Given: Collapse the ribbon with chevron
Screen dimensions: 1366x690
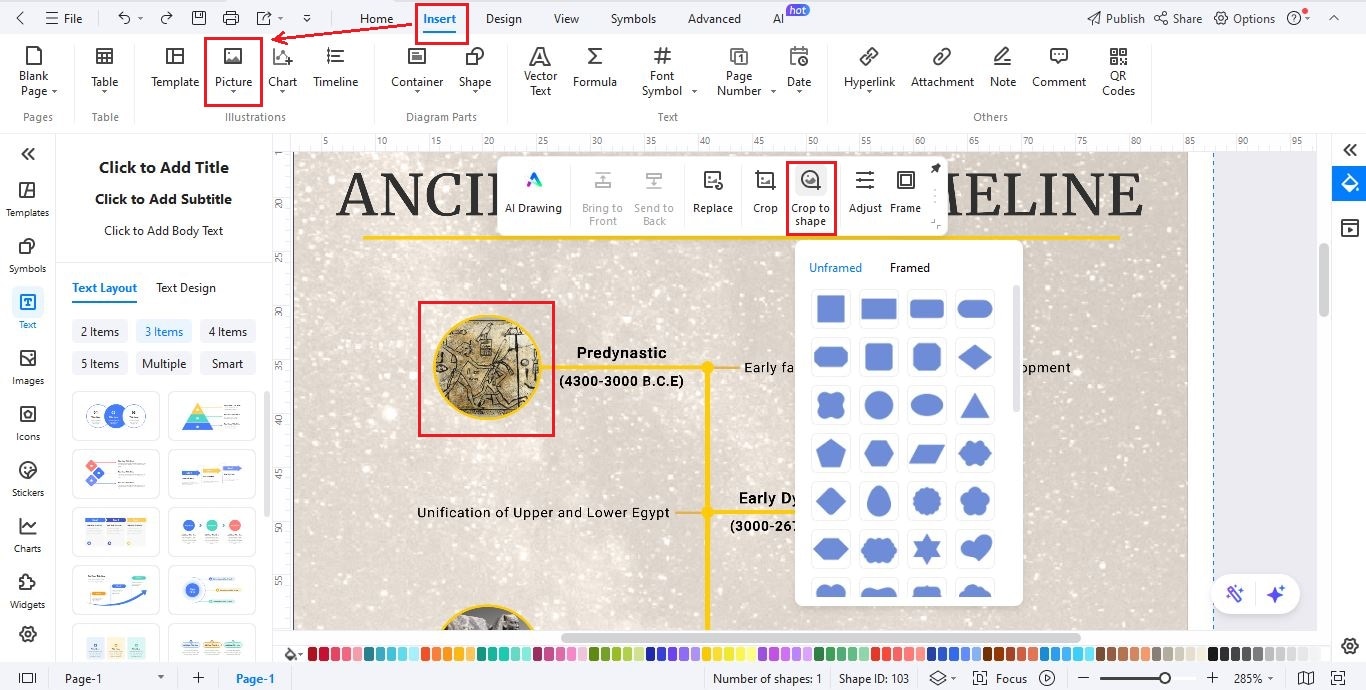Looking at the screenshot, I should pyautogui.click(x=1333, y=18).
